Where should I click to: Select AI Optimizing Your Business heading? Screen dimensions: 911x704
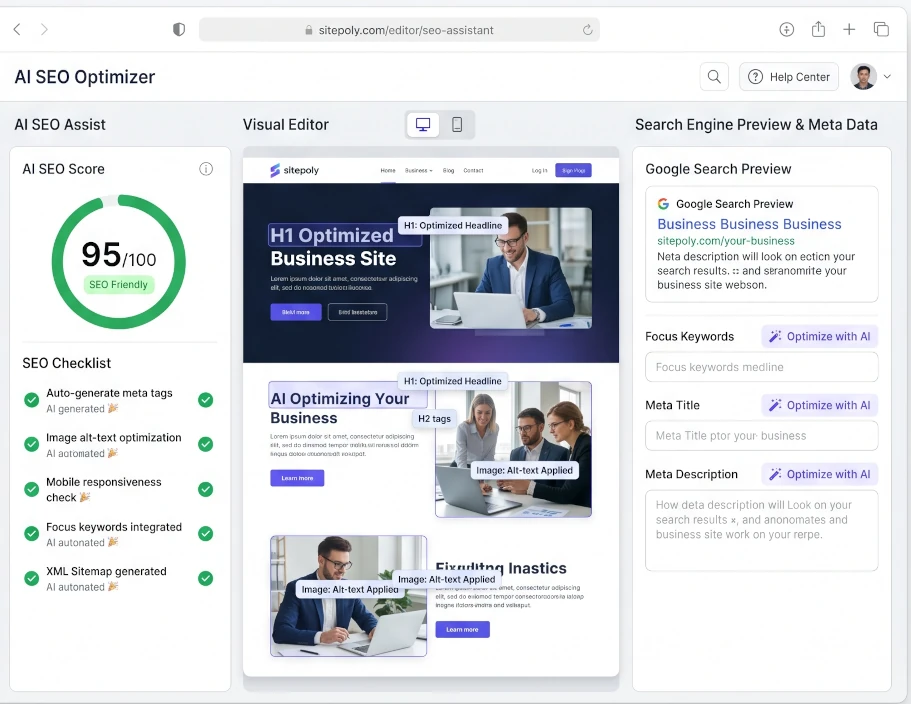tap(340, 408)
